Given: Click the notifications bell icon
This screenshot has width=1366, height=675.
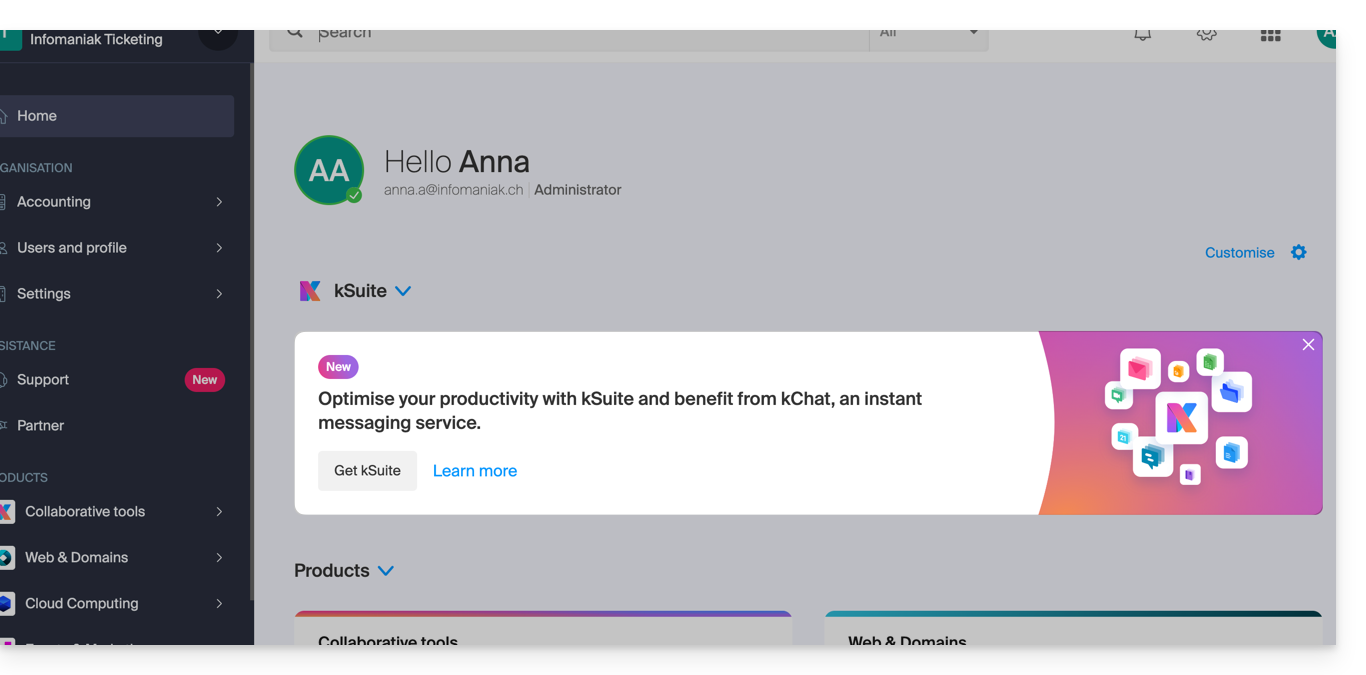Looking at the screenshot, I should coord(1142,35).
